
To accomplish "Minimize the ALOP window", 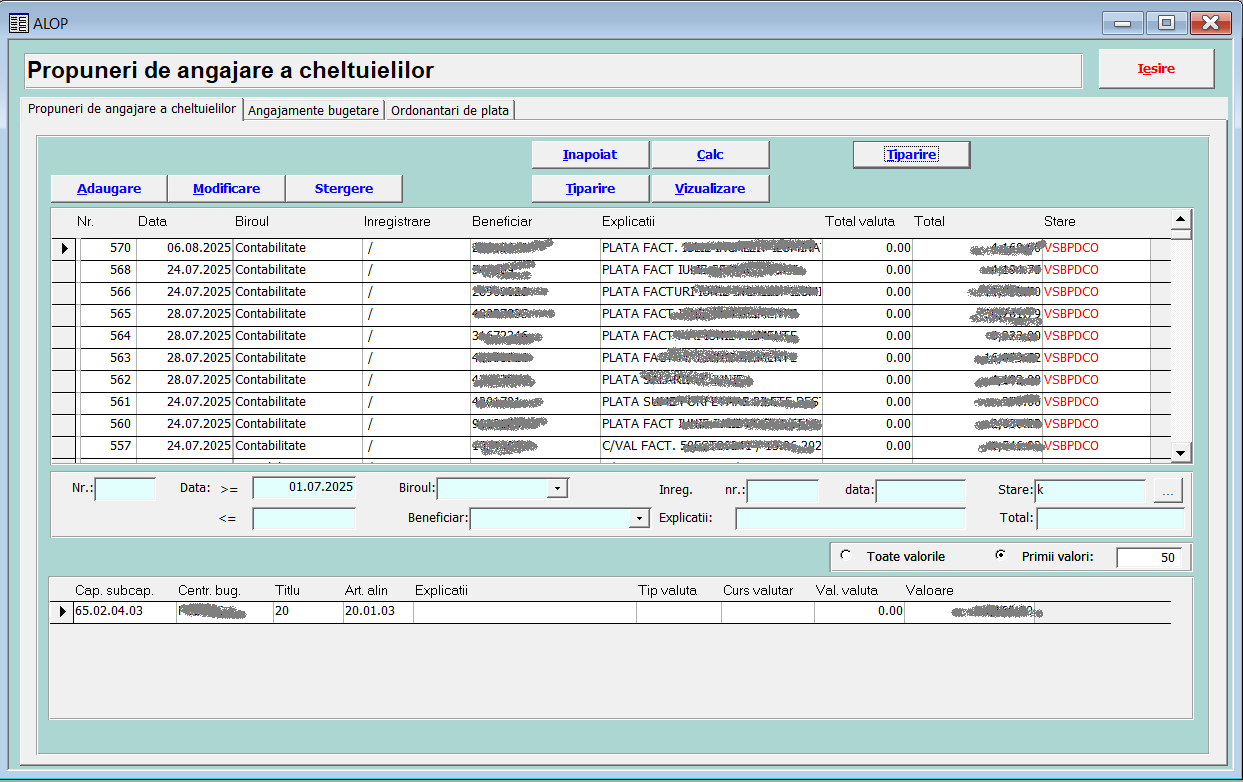I will point(1123,23).
